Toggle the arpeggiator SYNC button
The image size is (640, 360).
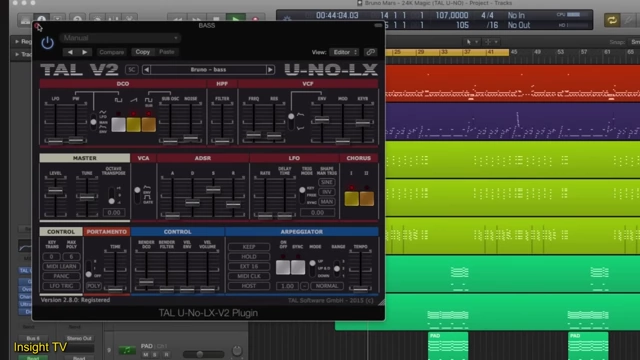(x=298, y=267)
